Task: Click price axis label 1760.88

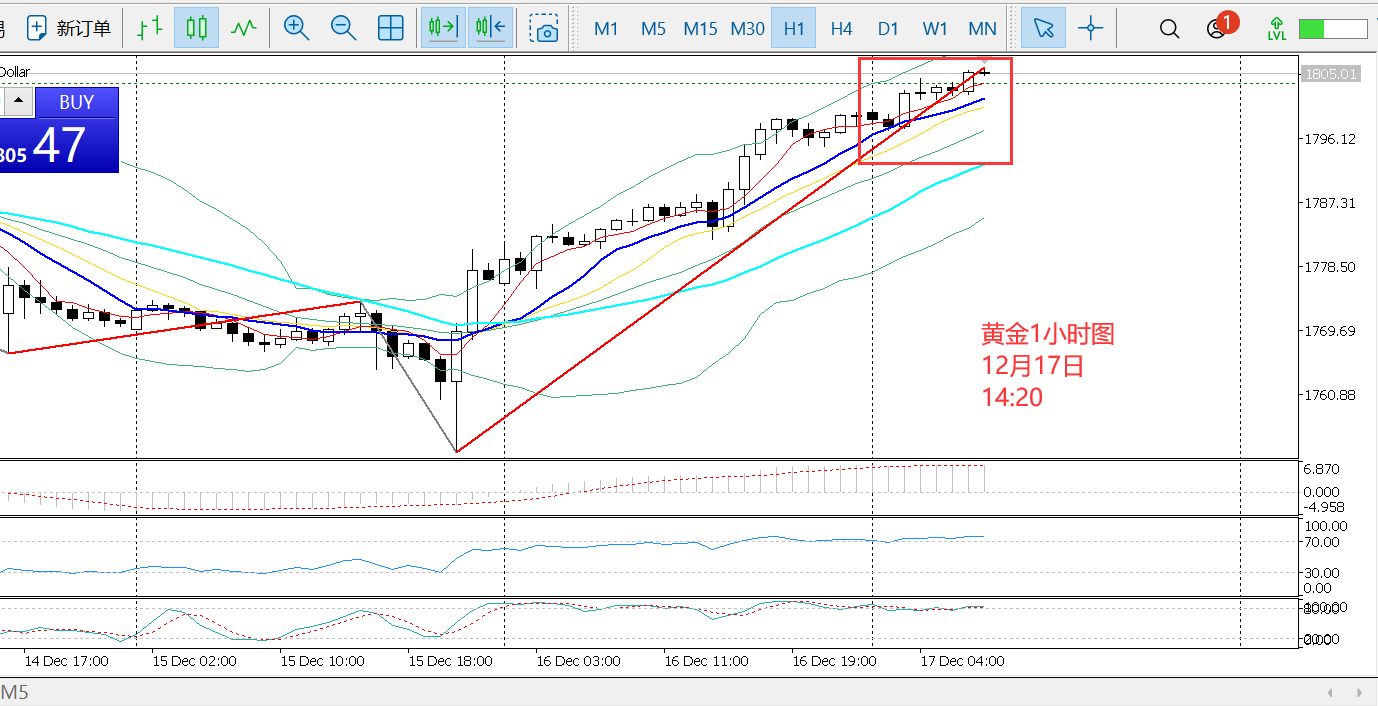Action: click(1330, 395)
